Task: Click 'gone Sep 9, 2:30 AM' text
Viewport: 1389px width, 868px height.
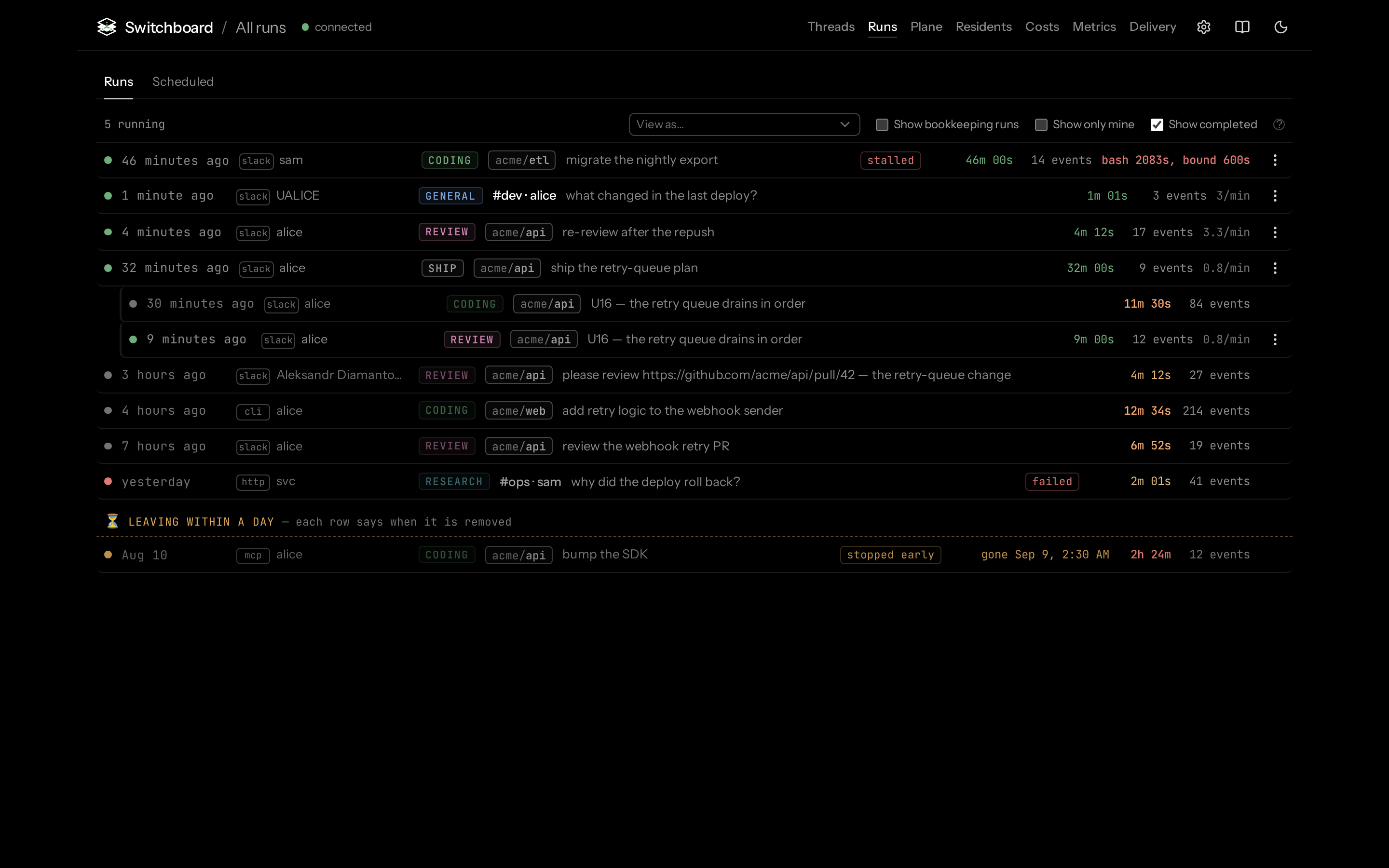Action: coord(1045,555)
